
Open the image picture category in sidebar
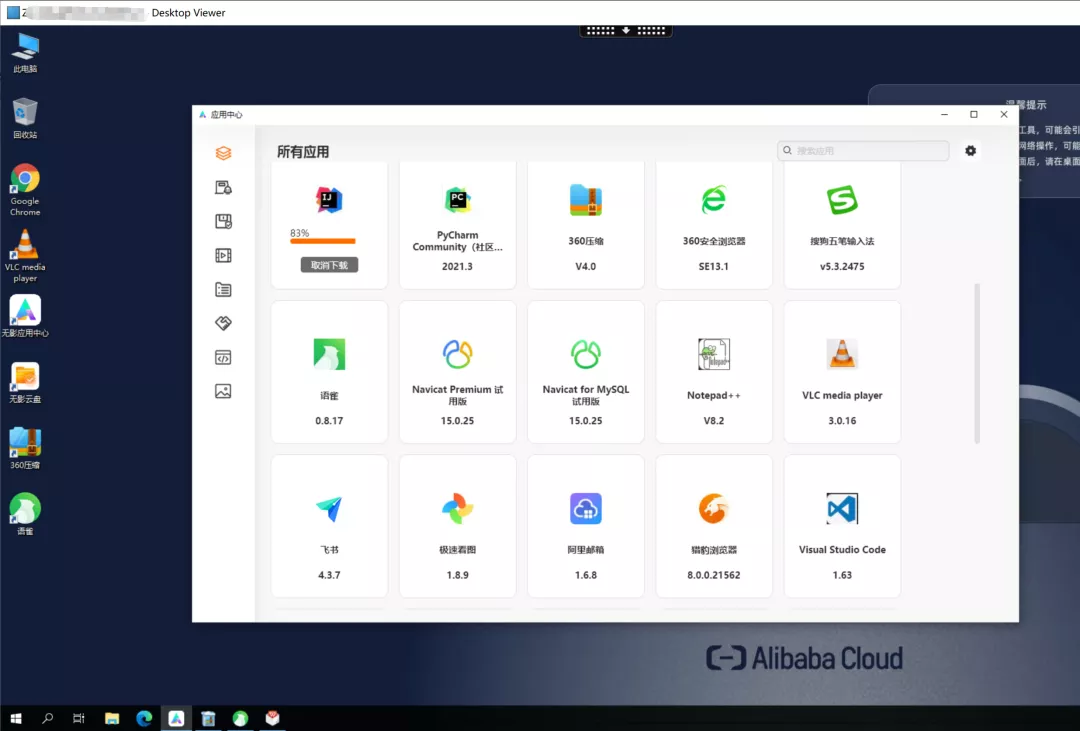223,391
